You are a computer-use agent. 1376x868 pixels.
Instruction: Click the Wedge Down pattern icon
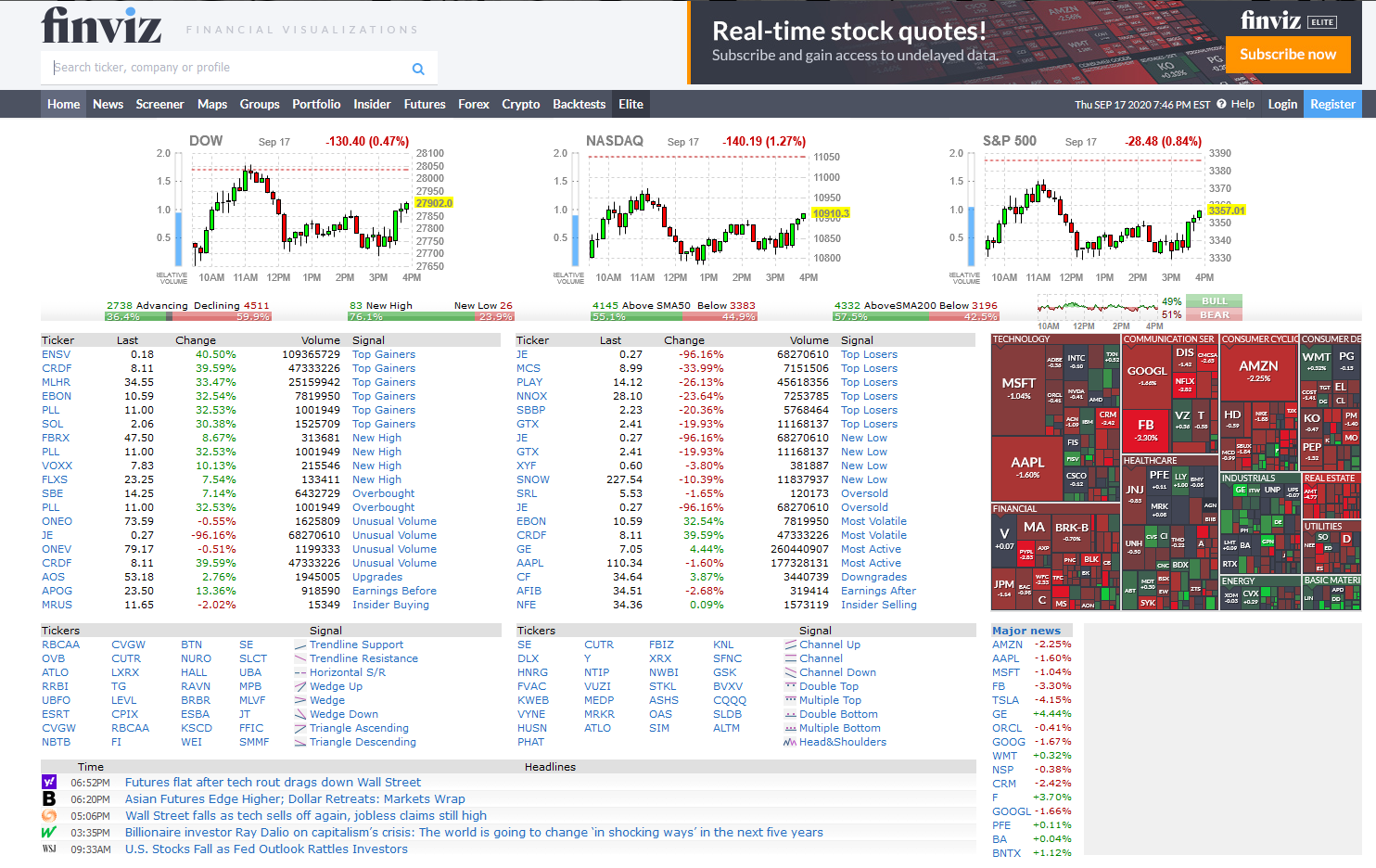(300, 715)
